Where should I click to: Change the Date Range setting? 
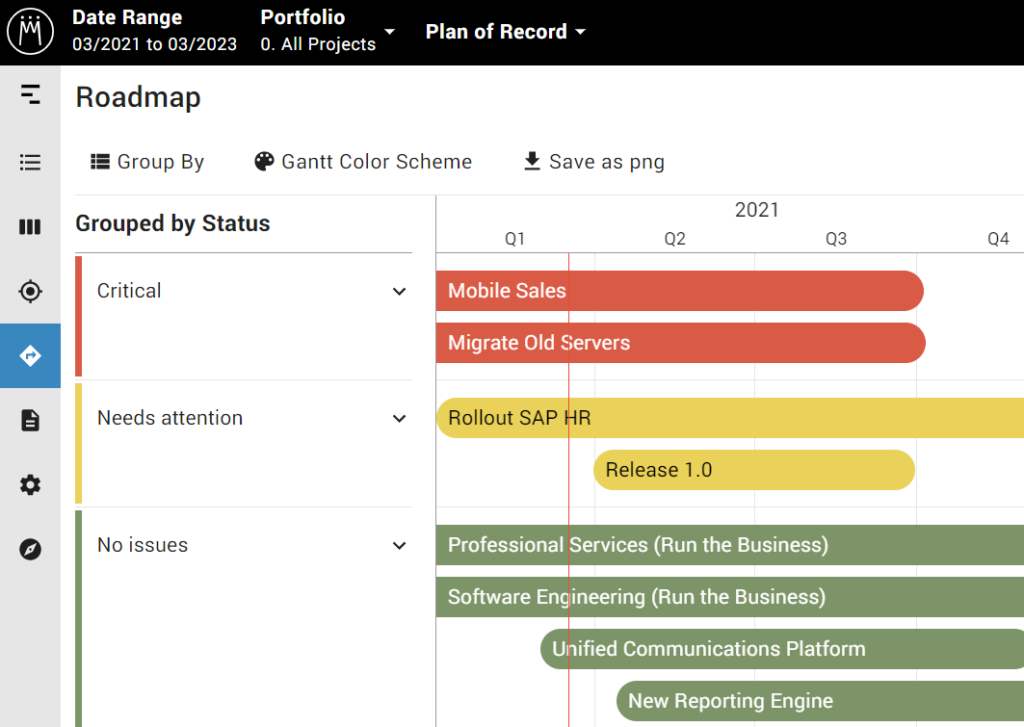[x=154, y=32]
